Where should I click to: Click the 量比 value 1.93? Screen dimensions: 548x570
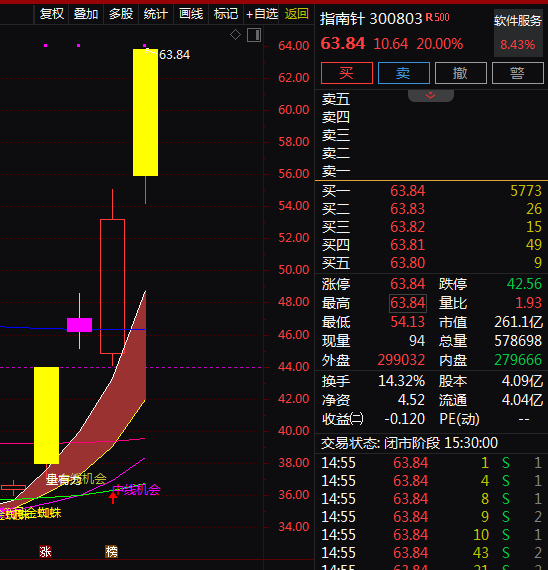529,303
